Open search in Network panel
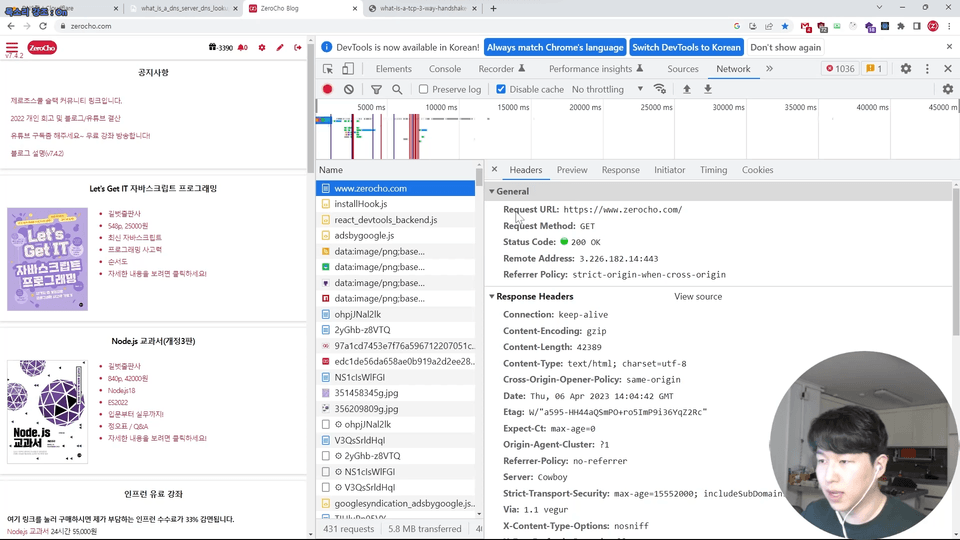The height and width of the screenshot is (540, 960). pyautogui.click(x=397, y=89)
